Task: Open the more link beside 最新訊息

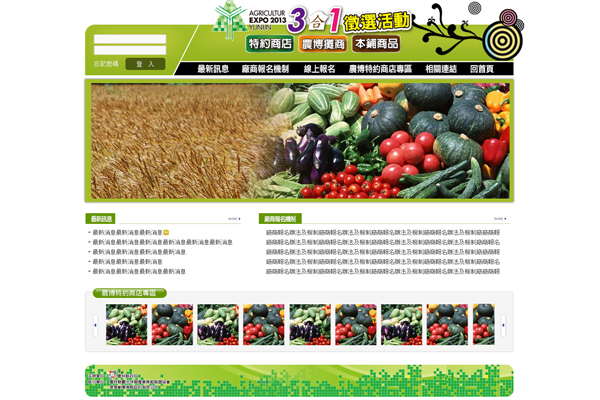Action: tap(235, 219)
